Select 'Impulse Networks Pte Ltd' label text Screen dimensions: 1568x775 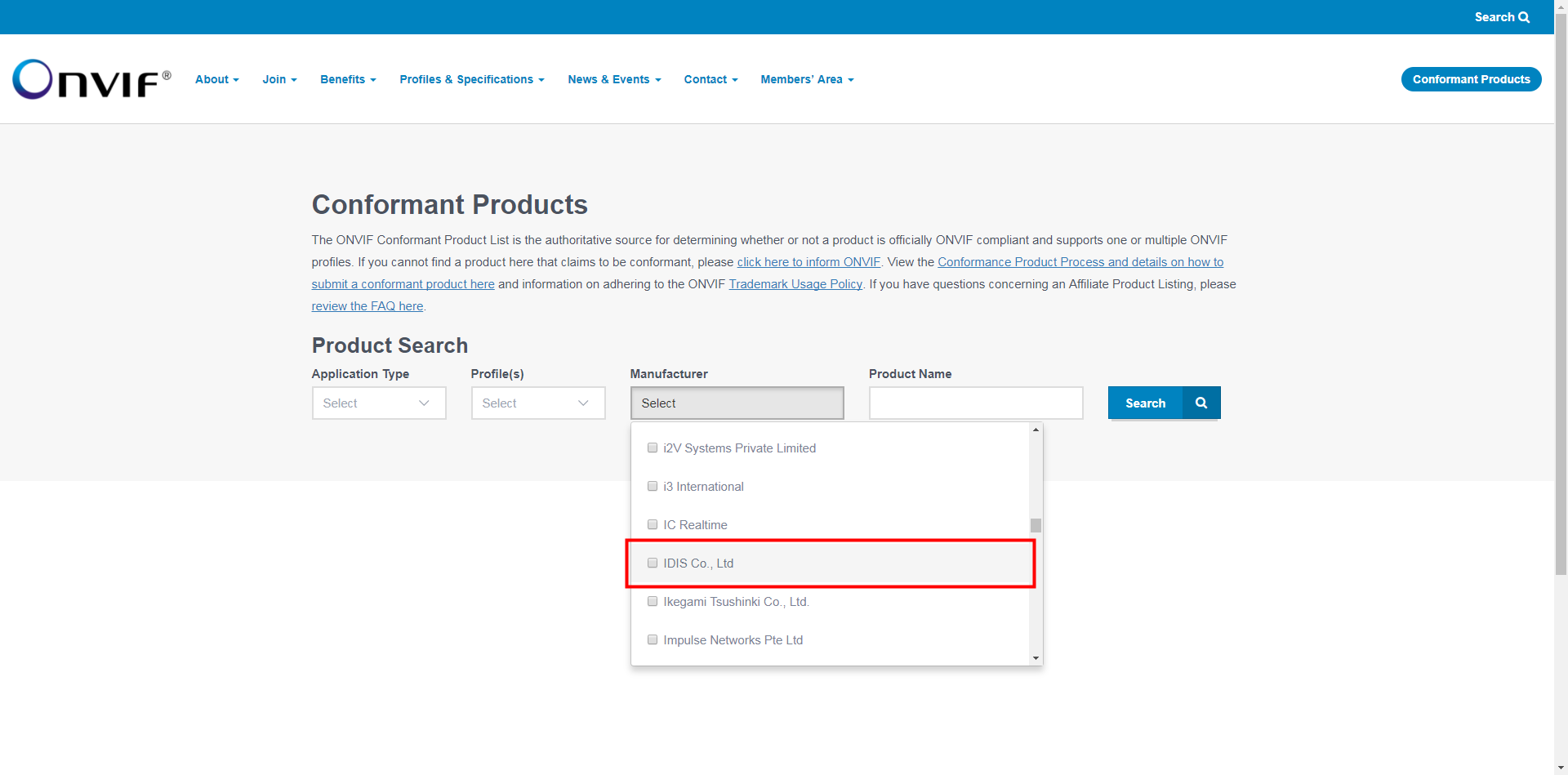(733, 640)
